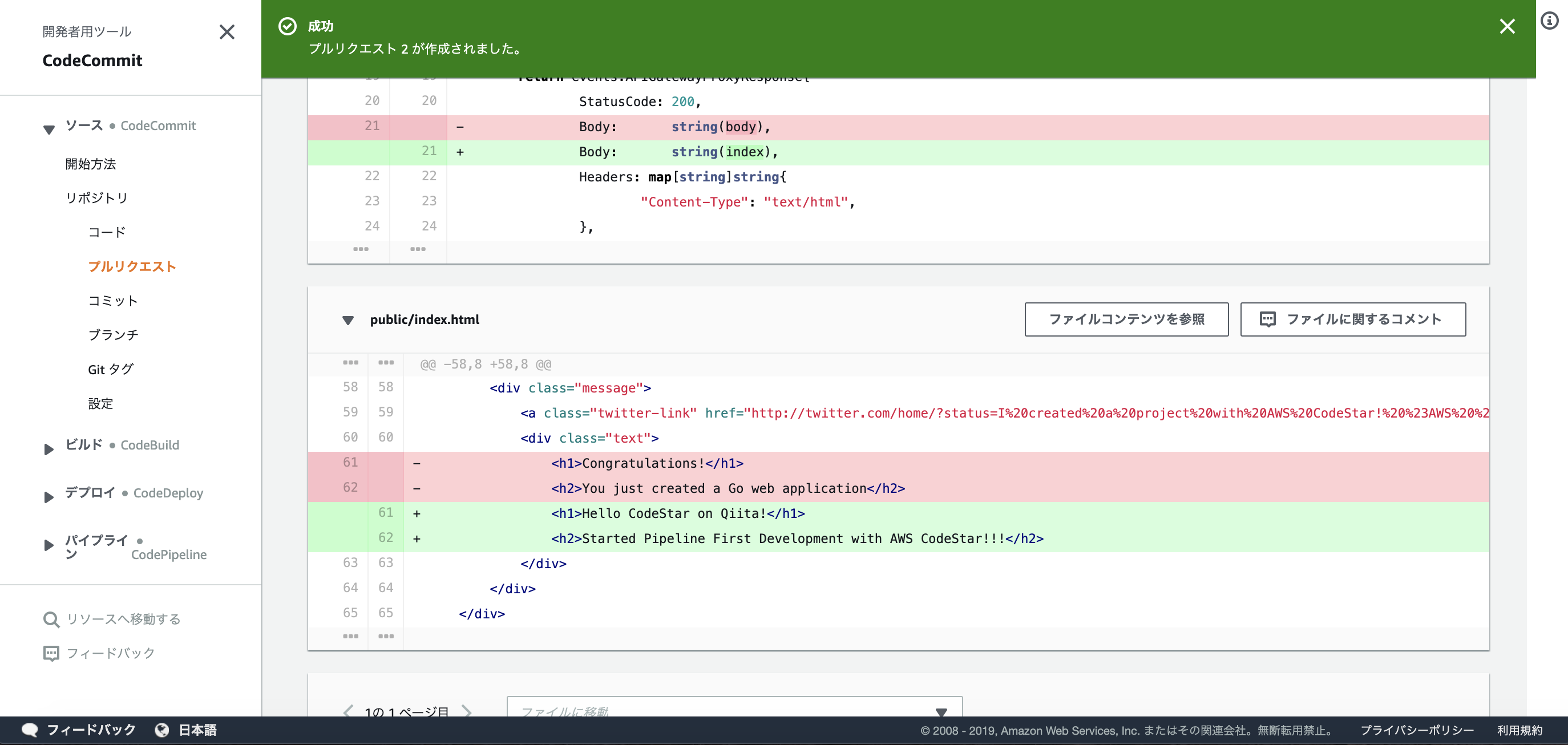Select プルリクエスト in the sidebar

[x=132, y=266]
